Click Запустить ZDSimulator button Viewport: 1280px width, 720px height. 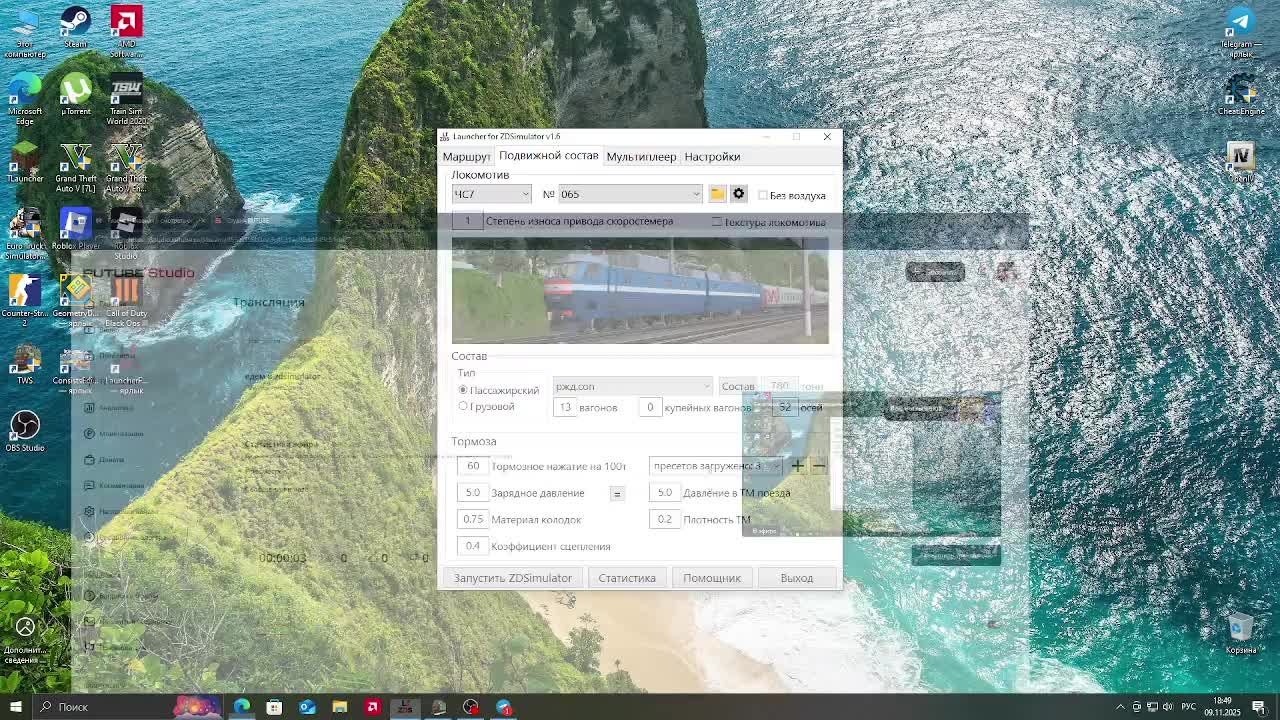coord(513,578)
